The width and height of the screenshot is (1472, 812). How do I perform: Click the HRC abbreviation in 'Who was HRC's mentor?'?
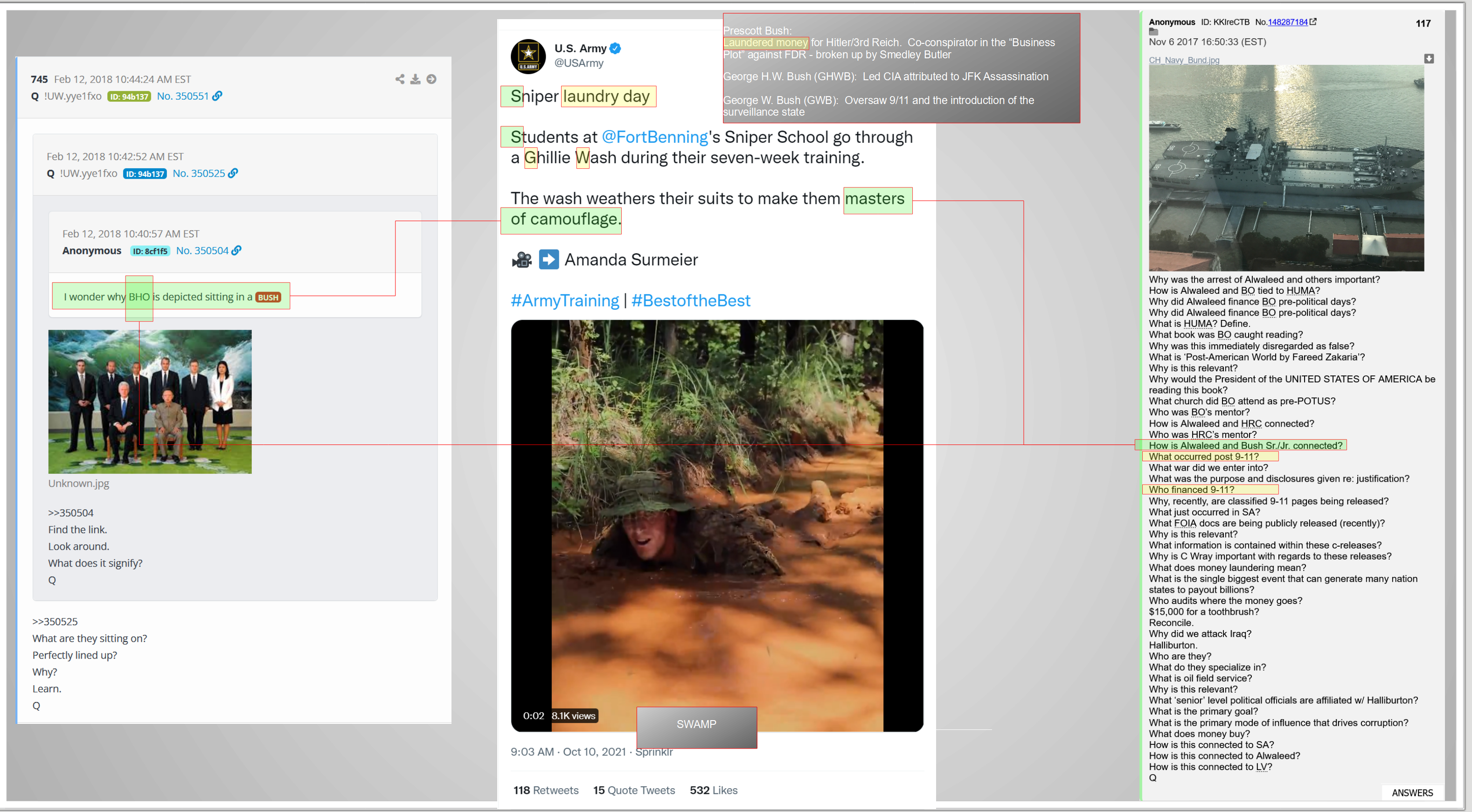pos(1203,434)
